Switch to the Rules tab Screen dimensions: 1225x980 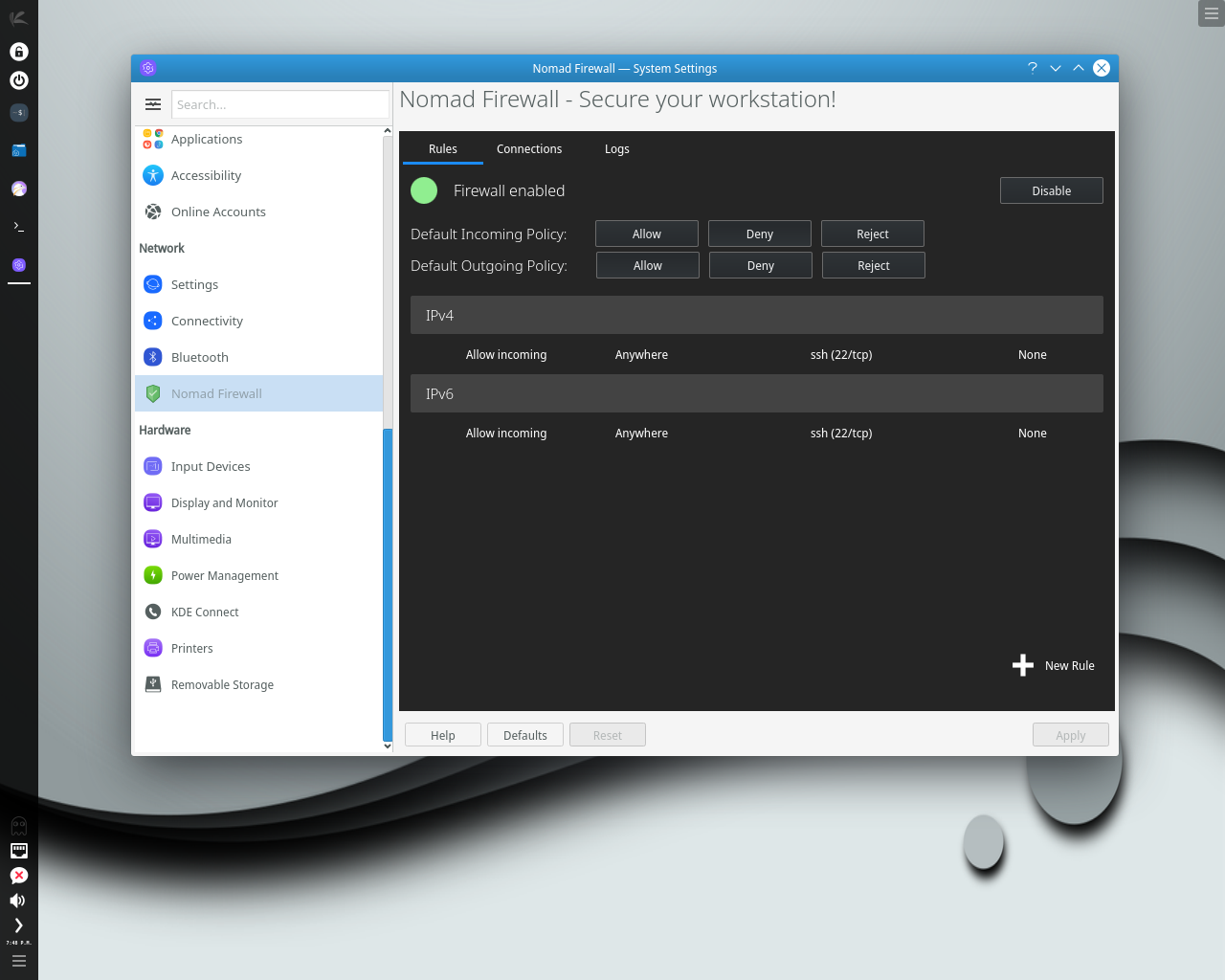443,149
